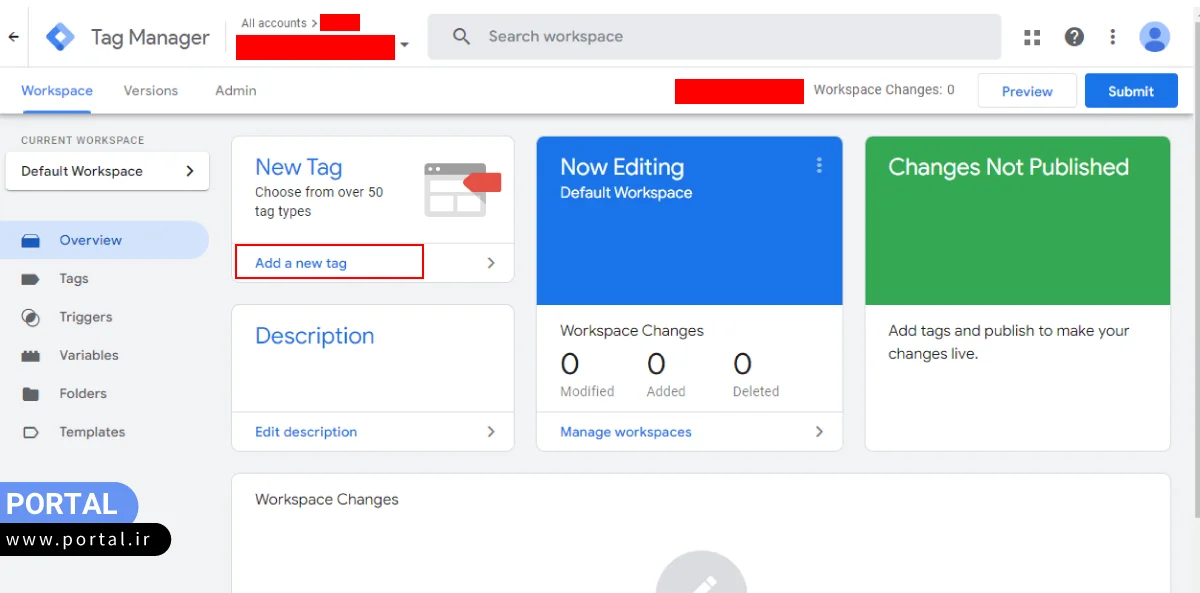Click the Edit description link
Screen dimensions: 1200x593
pyautogui.click(x=306, y=432)
